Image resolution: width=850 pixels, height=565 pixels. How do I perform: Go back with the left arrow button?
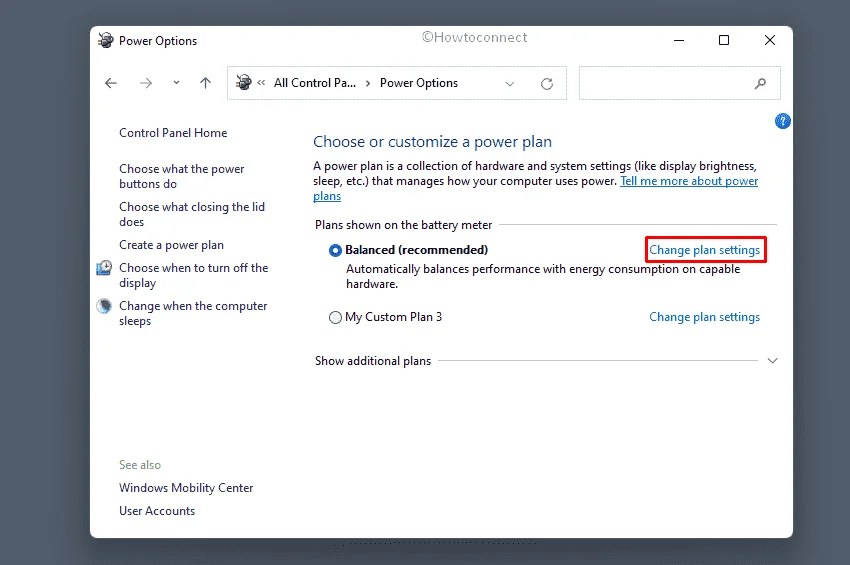click(x=111, y=83)
